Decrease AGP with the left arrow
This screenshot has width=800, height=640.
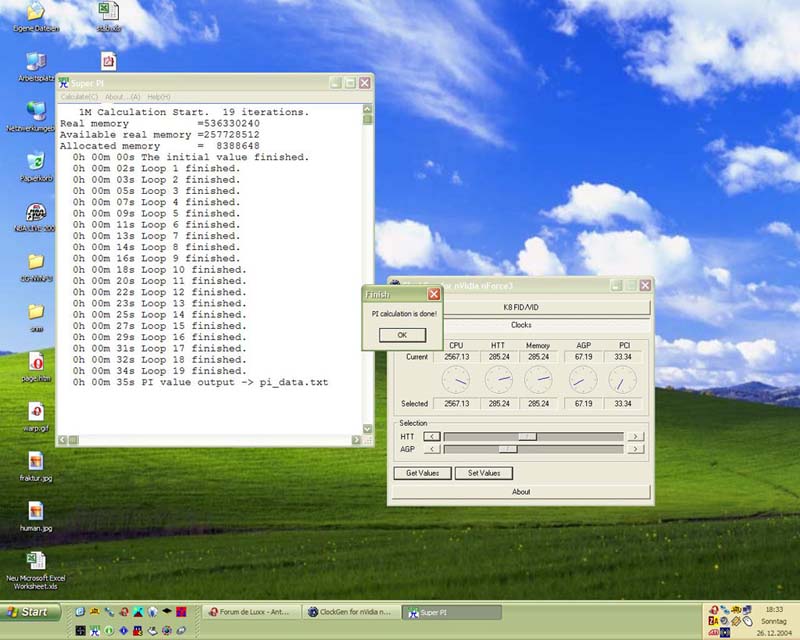432,449
